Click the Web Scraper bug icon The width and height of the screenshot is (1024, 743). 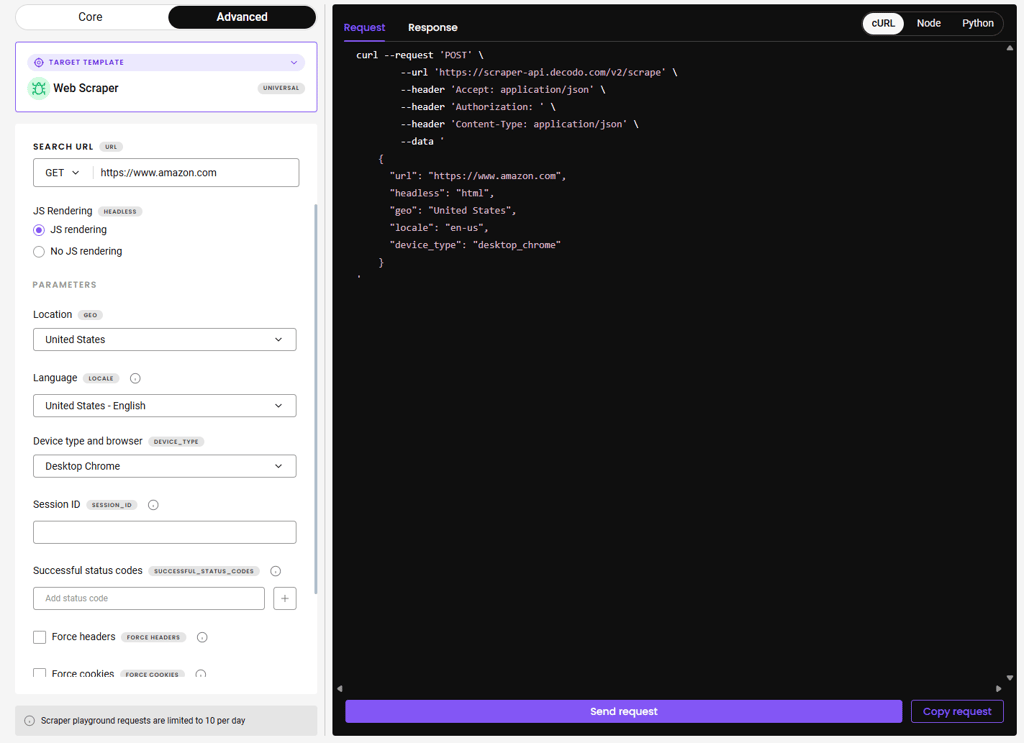[39, 88]
